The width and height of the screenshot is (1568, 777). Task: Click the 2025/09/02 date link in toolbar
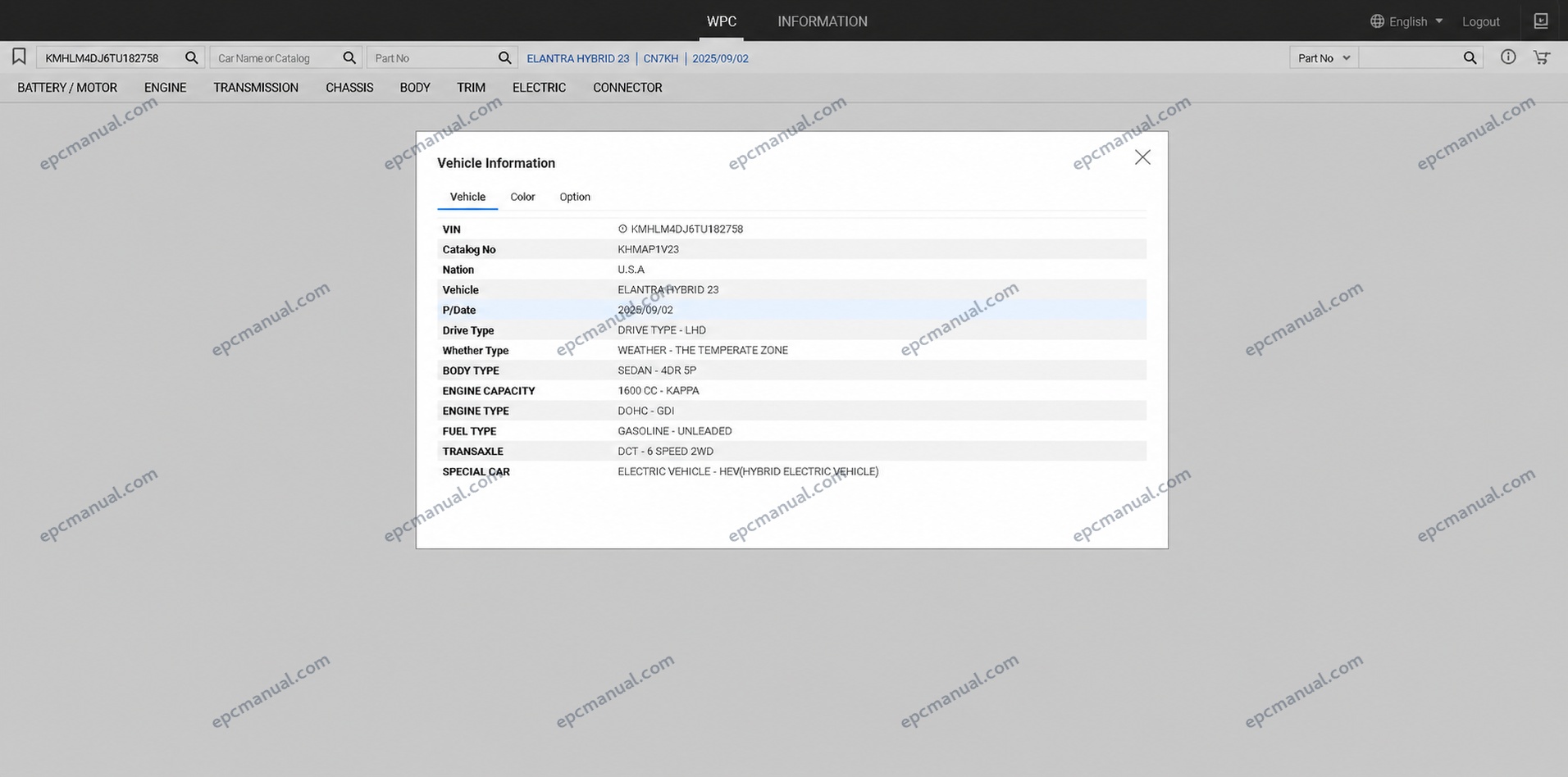[x=720, y=58]
